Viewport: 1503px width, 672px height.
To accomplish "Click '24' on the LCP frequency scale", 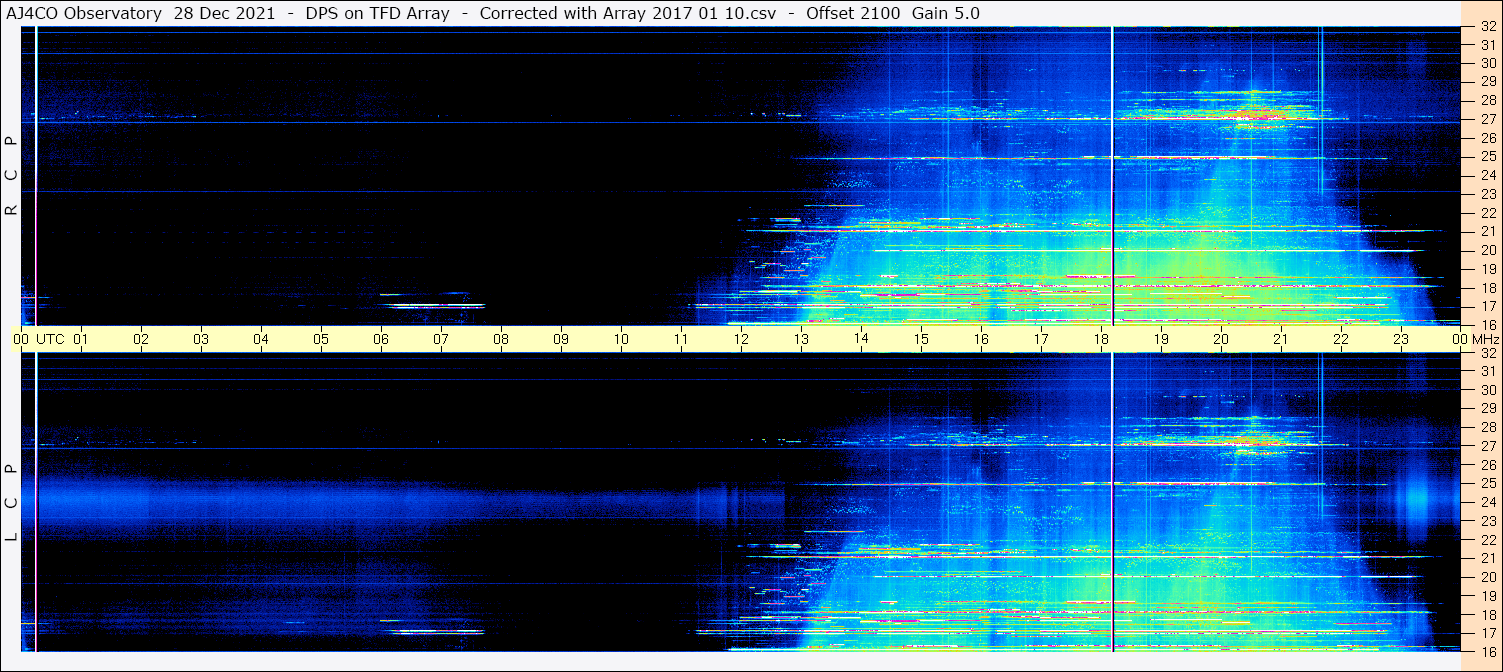I will point(1487,502).
